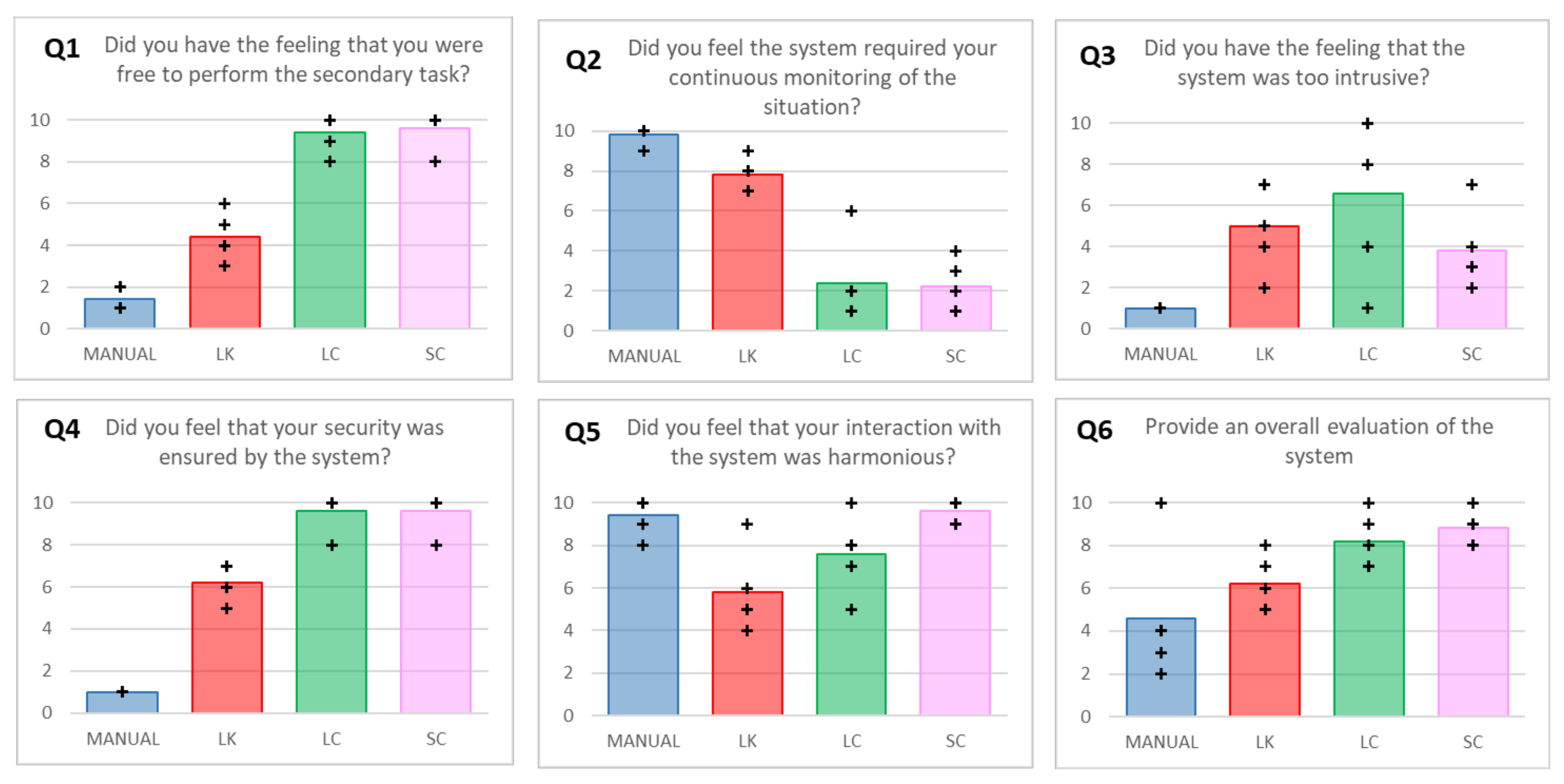Viewport: 1564px width, 784px height.
Task: Click the Q5 harmonious question title
Action: tap(813, 442)
